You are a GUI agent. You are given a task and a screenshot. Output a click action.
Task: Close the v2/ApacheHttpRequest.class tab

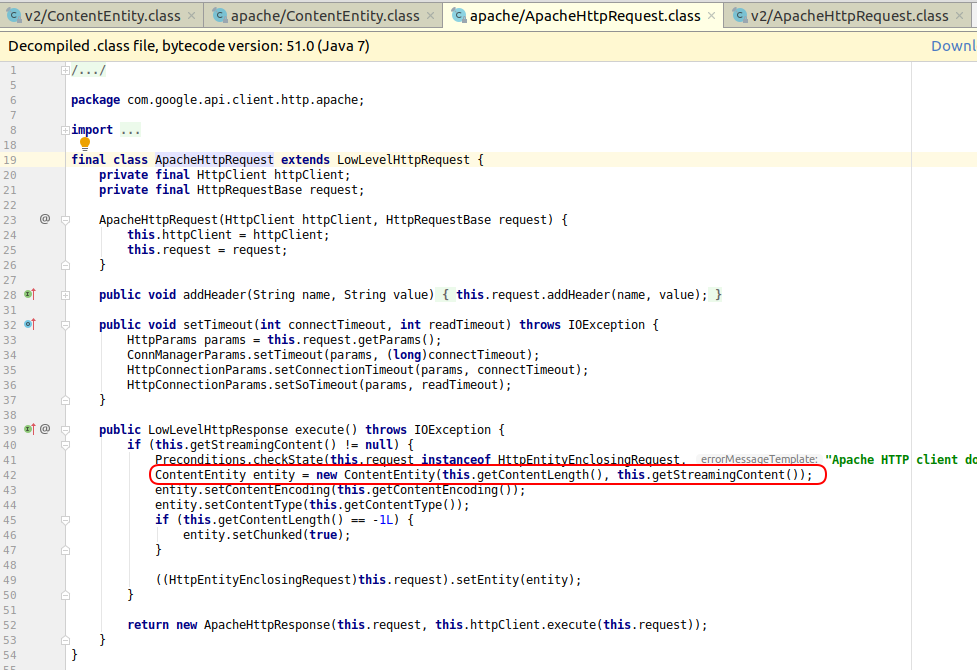(960, 16)
